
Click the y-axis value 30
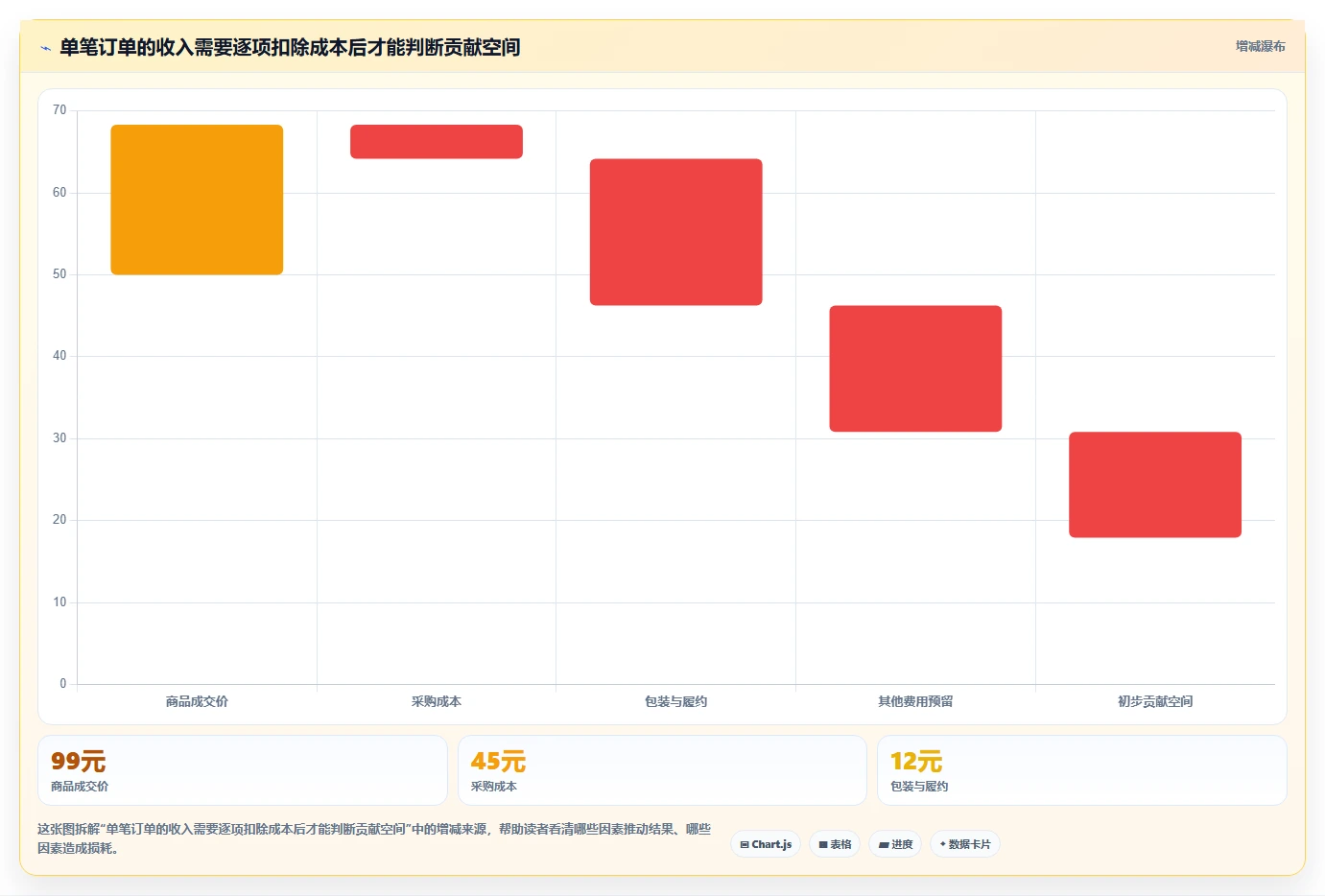pos(59,438)
